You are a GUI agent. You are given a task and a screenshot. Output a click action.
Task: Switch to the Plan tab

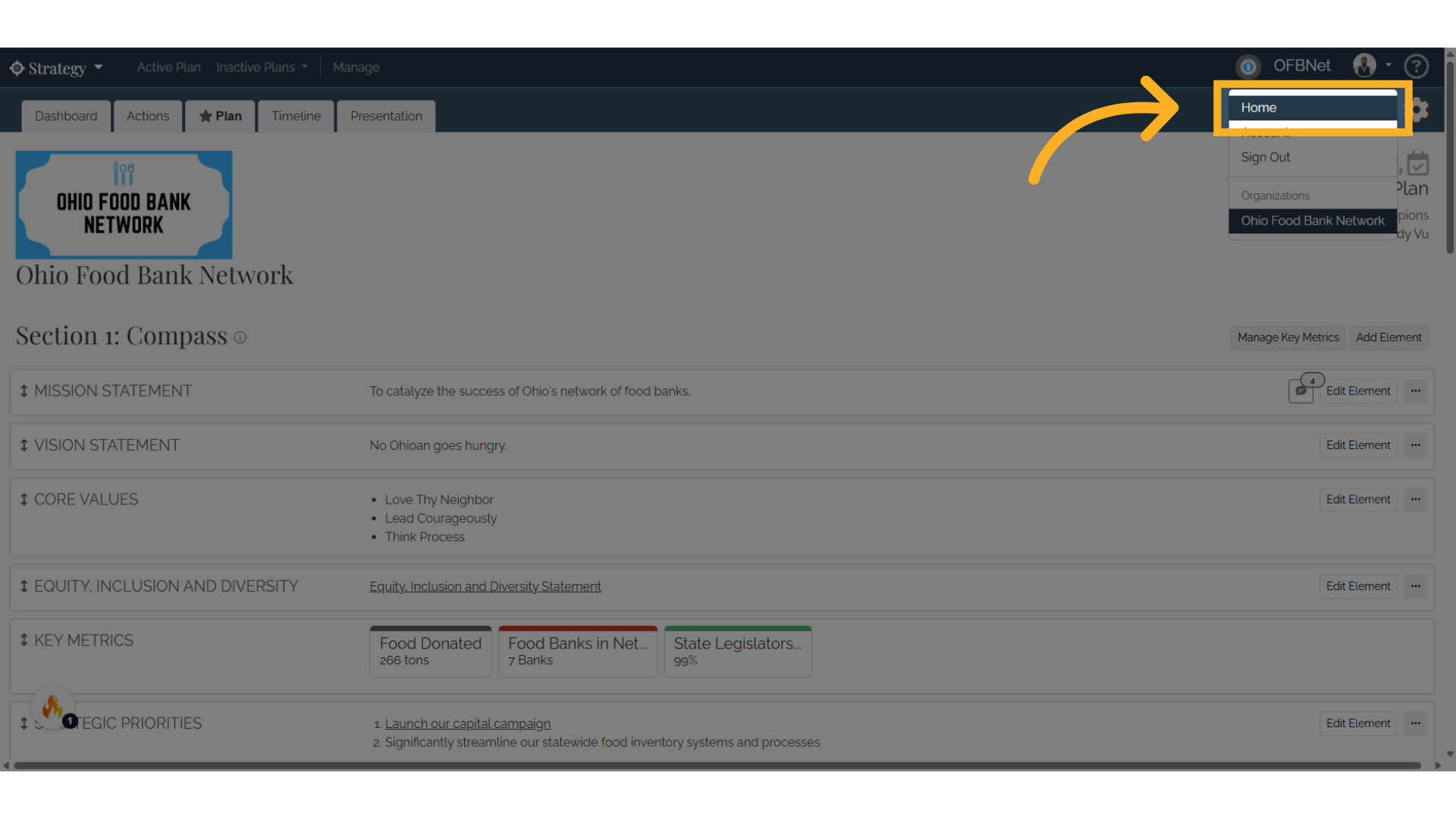220,116
